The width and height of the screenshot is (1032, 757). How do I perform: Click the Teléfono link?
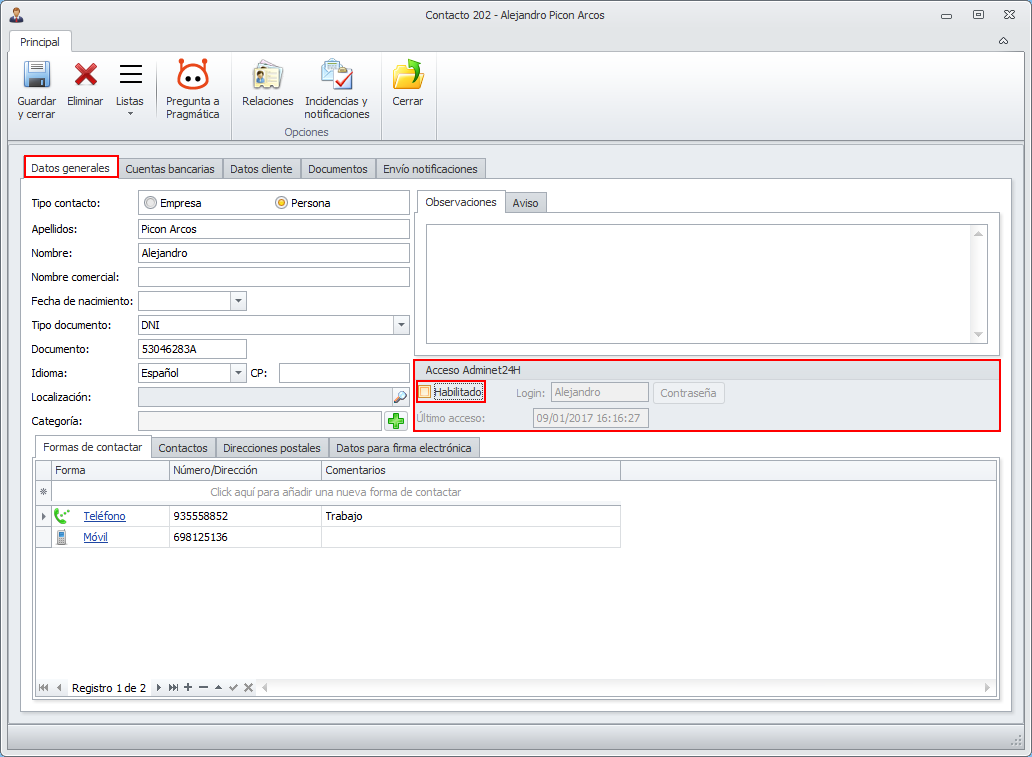coord(105,516)
